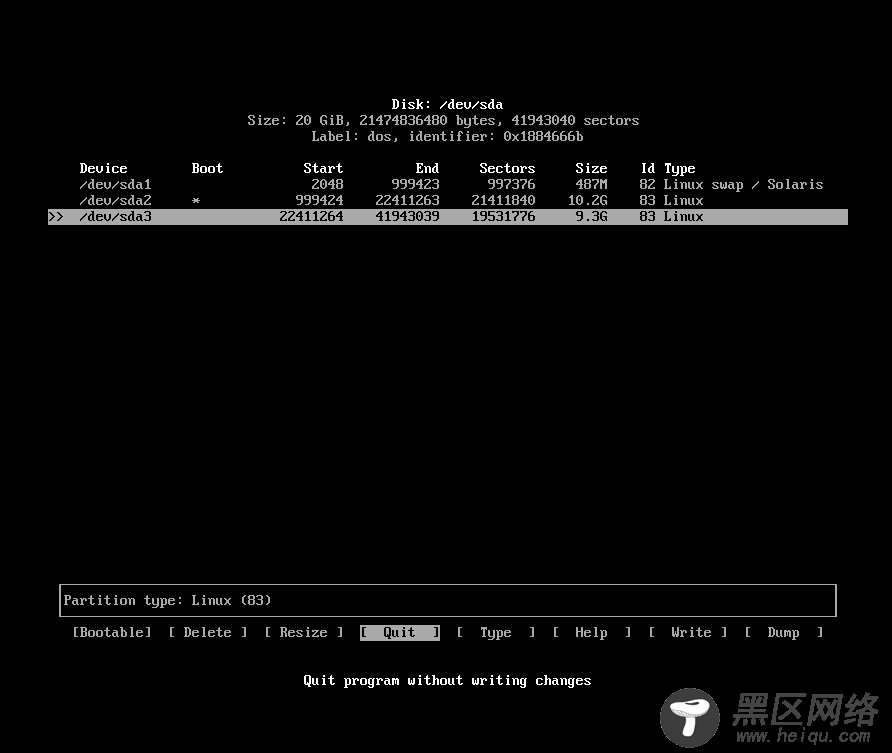Choose the Delete menu option
Image resolution: width=892 pixels, height=753 pixels.
[x=208, y=632]
